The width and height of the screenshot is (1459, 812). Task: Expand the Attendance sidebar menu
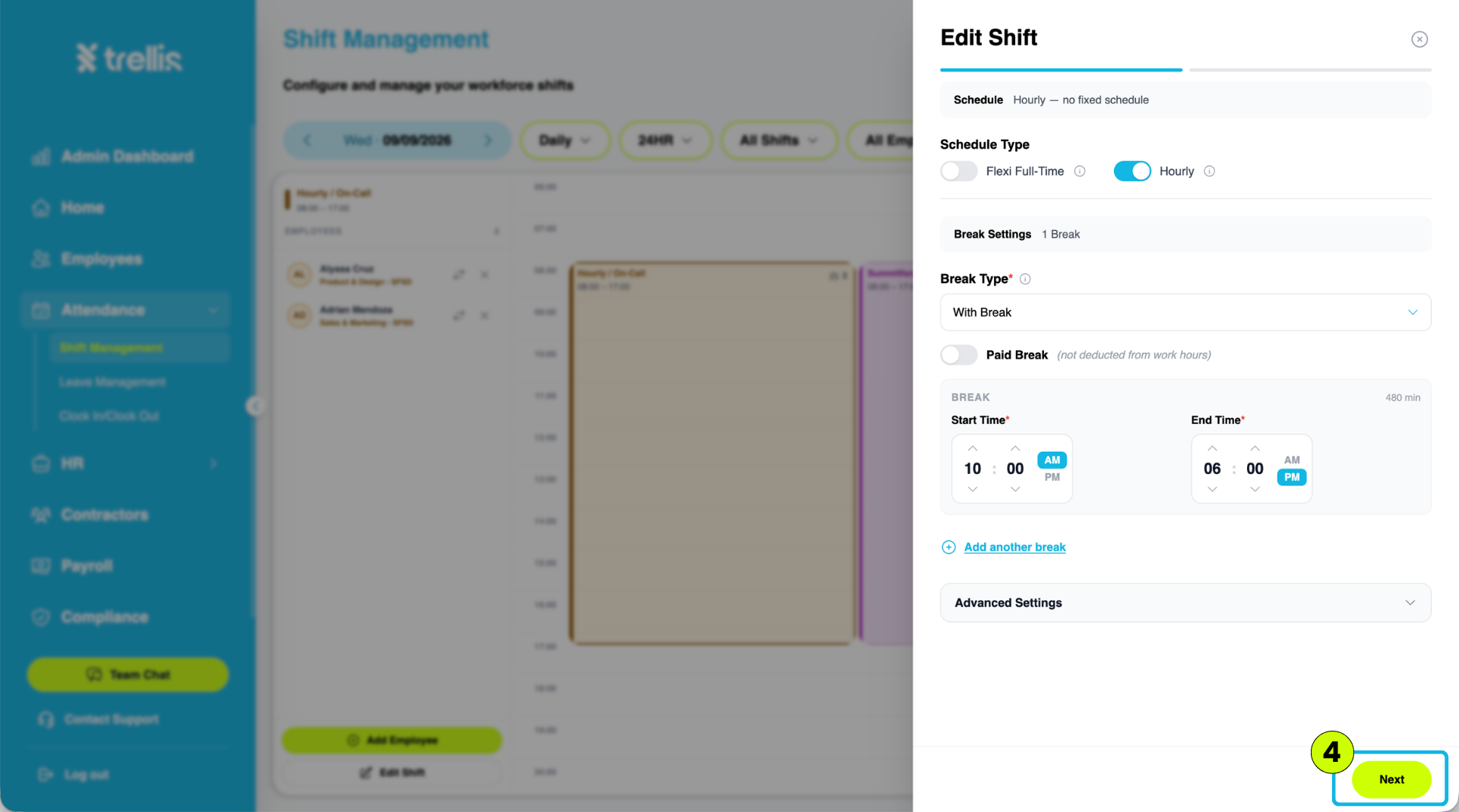click(x=125, y=310)
